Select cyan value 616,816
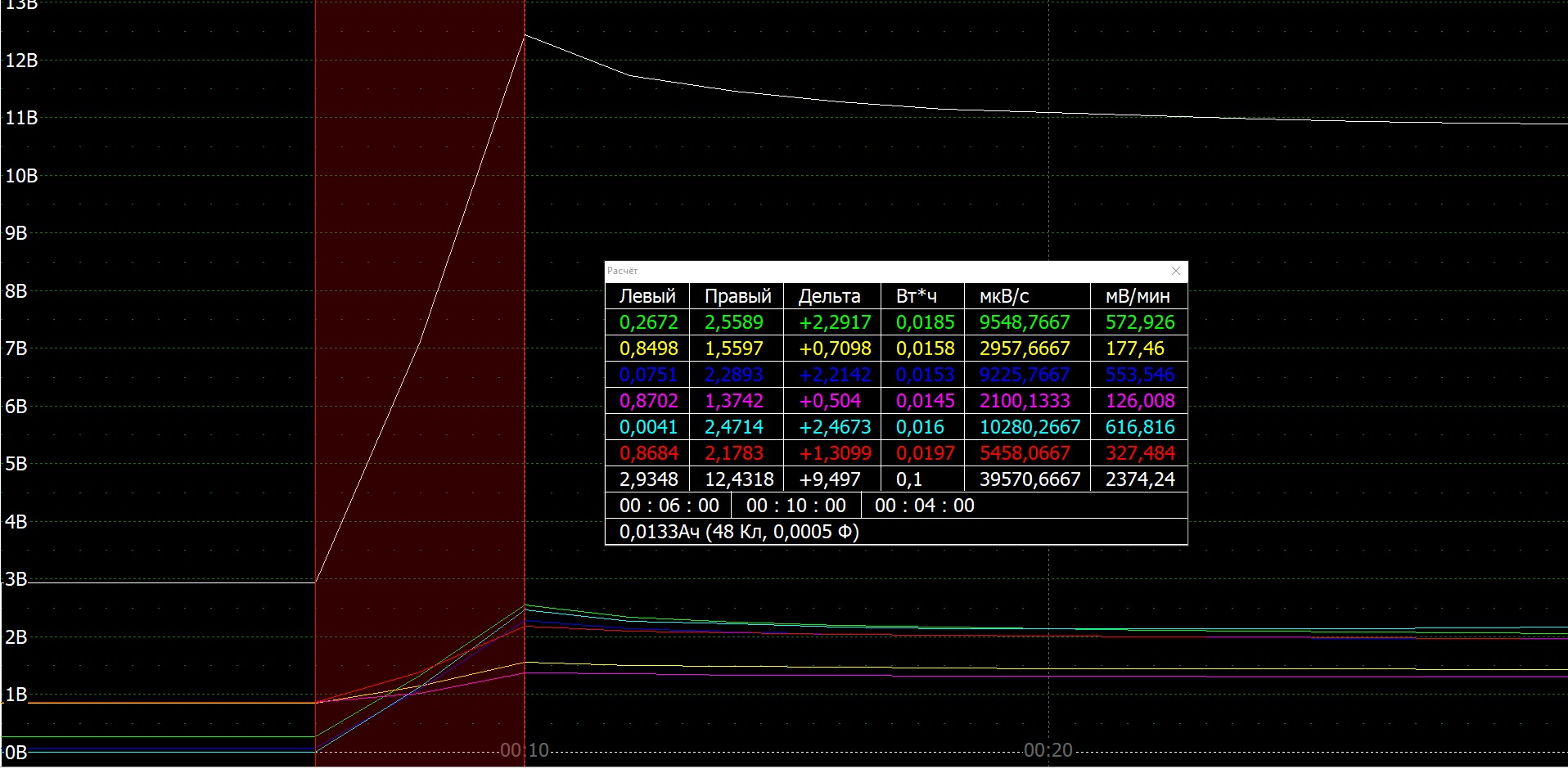 pos(1140,427)
